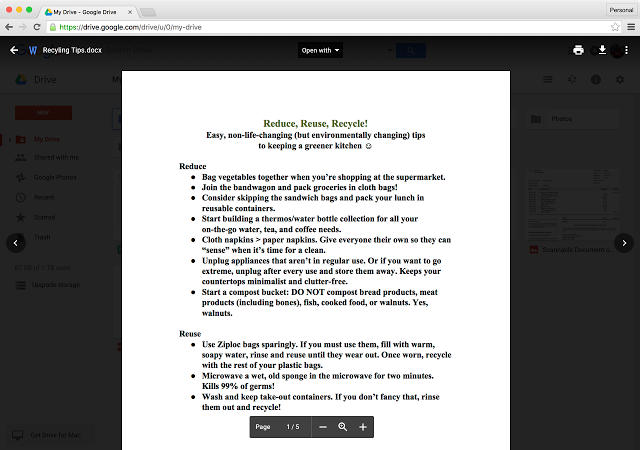Download the file with the download icon

[602, 50]
